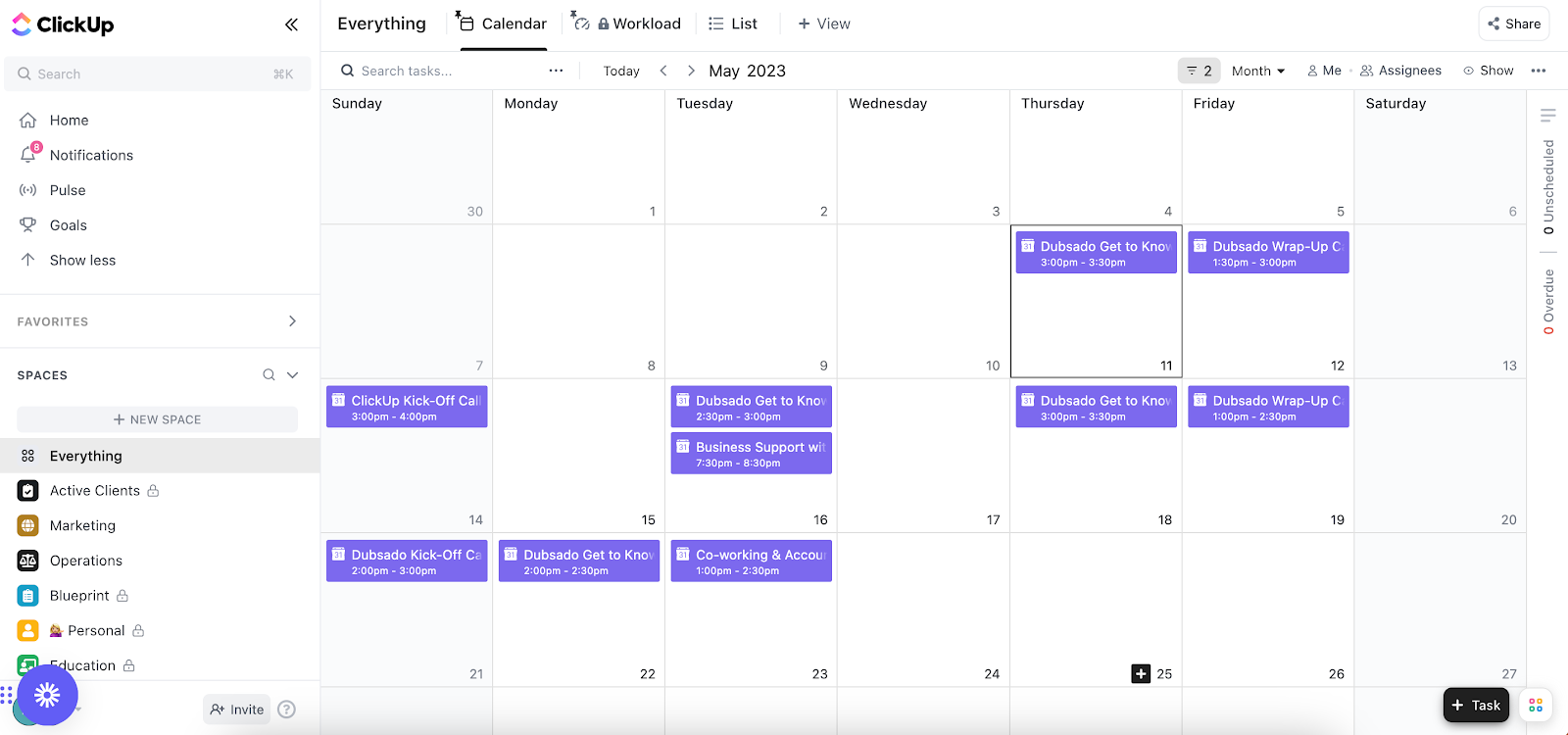Add a new View
Viewport: 1568px width, 735px height.
[x=824, y=24]
